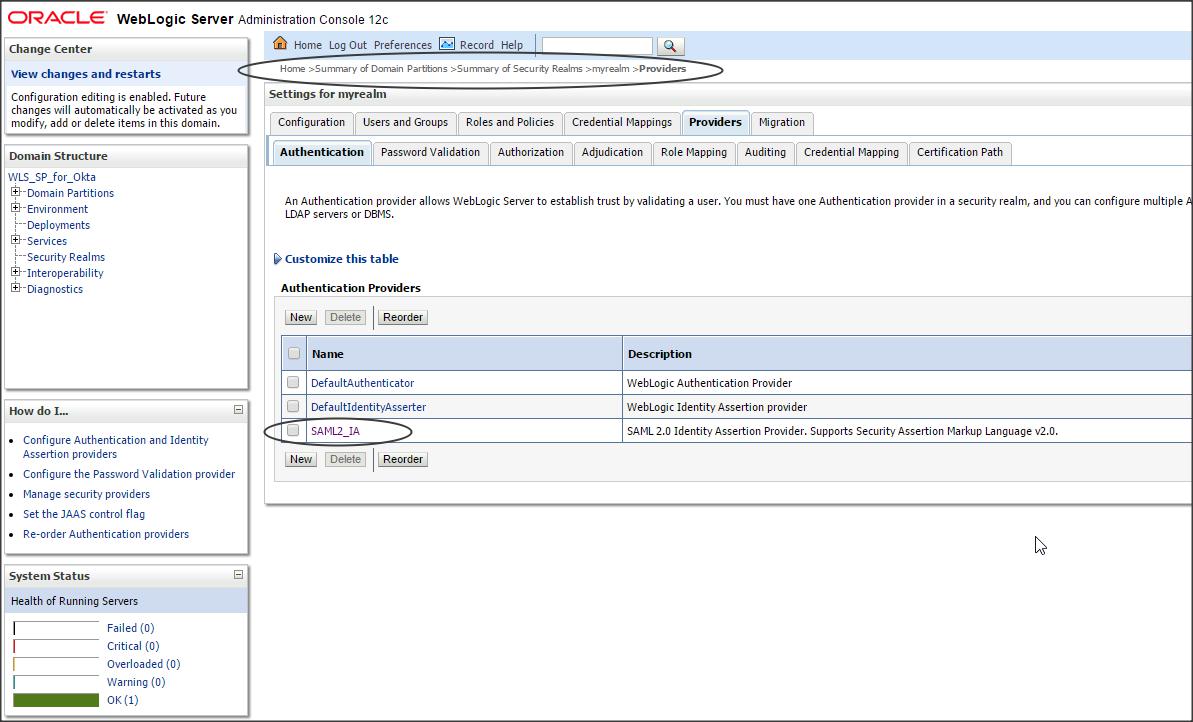Click the OK (1) server status link
The image size is (1193, 722).
tap(122, 700)
